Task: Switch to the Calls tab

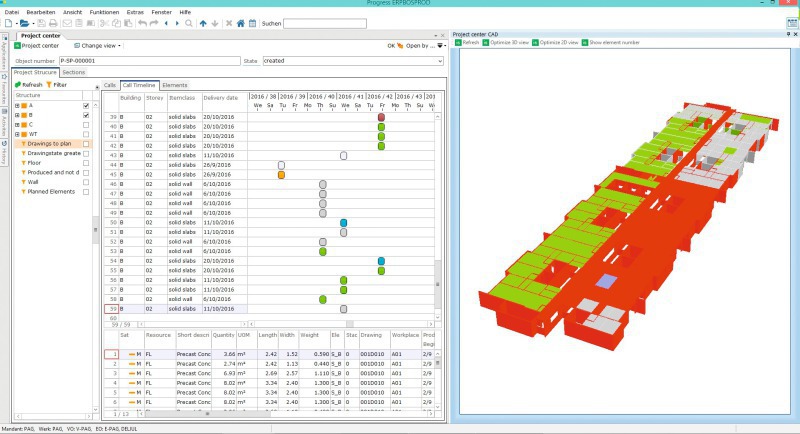Action: click(110, 85)
